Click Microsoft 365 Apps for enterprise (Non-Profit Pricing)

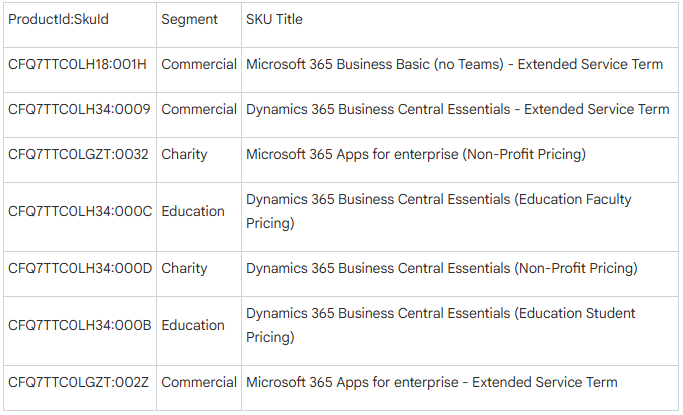point(415,154)
